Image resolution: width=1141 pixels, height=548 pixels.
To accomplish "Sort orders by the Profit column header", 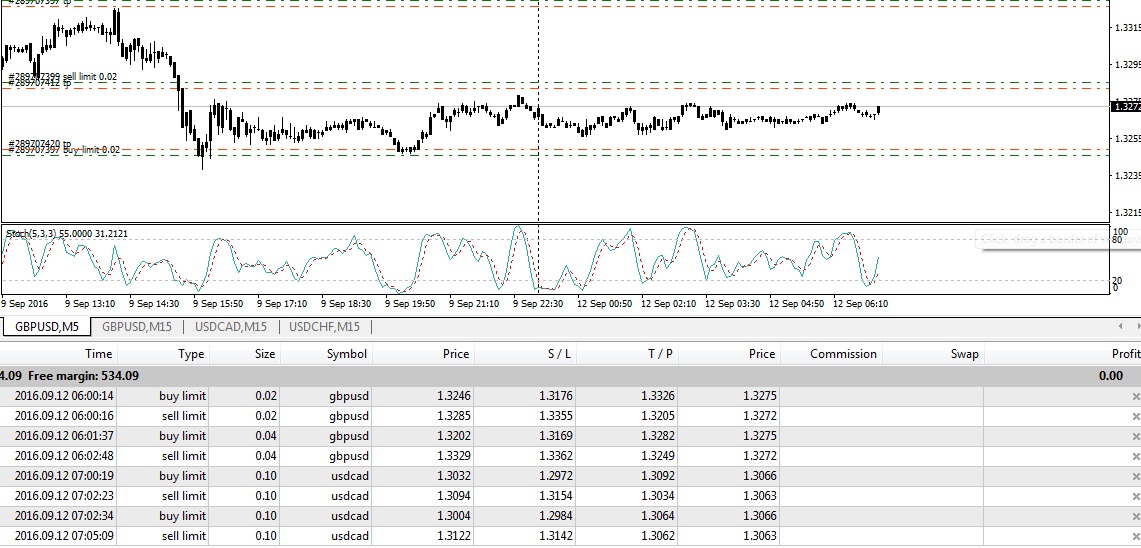I will coord(1062,354).
